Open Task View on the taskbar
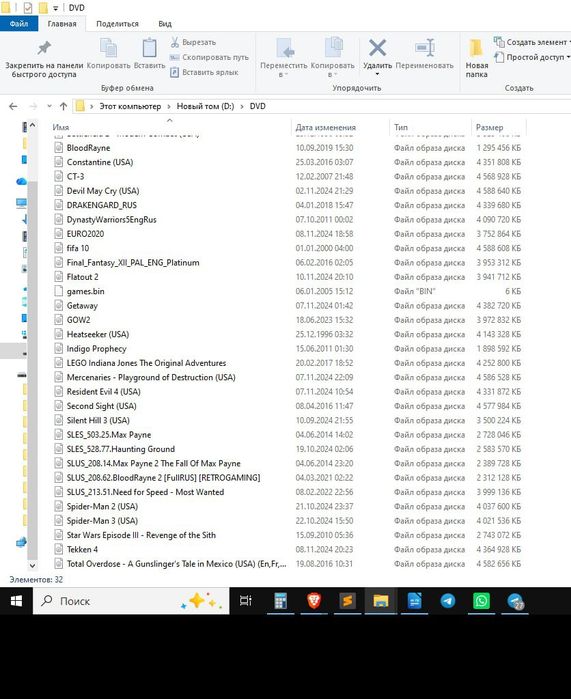Viewport: 571px width, 699px height. (246, 601)
